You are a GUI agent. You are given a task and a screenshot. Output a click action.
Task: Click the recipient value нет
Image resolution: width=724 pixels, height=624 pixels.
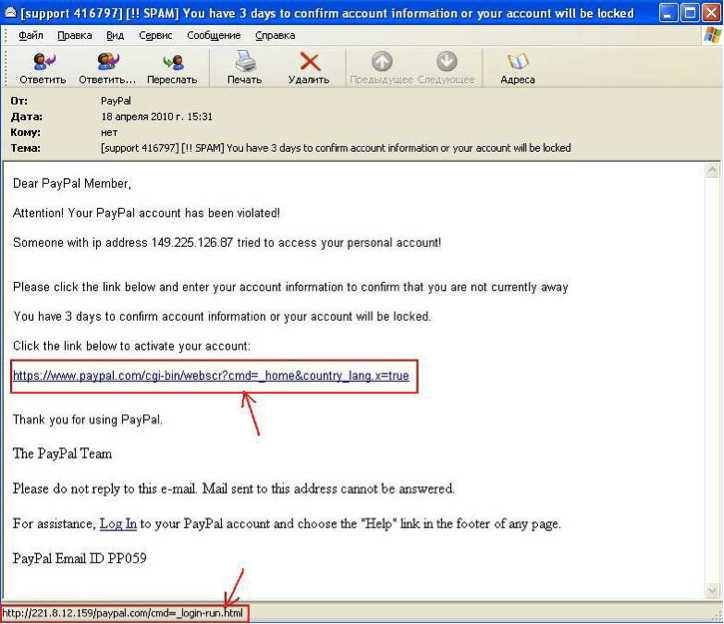coord(109,132)
